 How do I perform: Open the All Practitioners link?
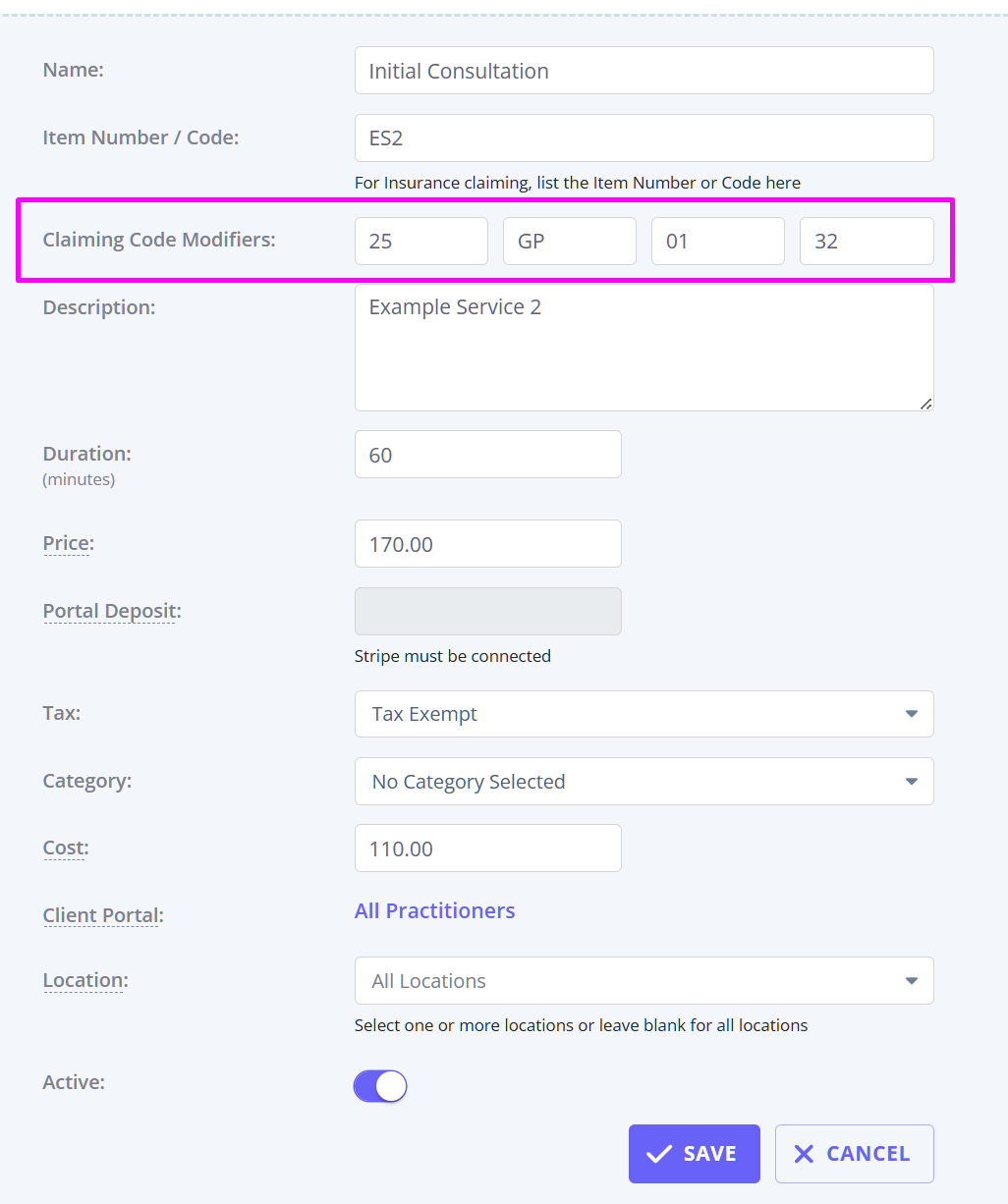434,911
